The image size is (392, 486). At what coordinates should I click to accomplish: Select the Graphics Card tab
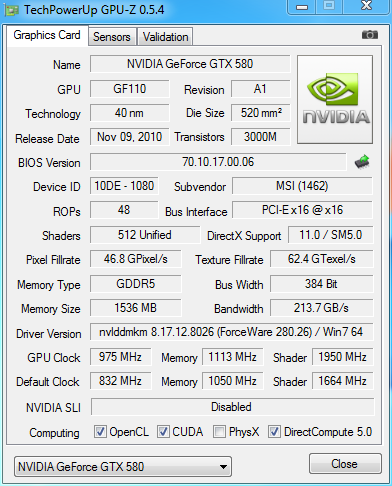[47, 35]
